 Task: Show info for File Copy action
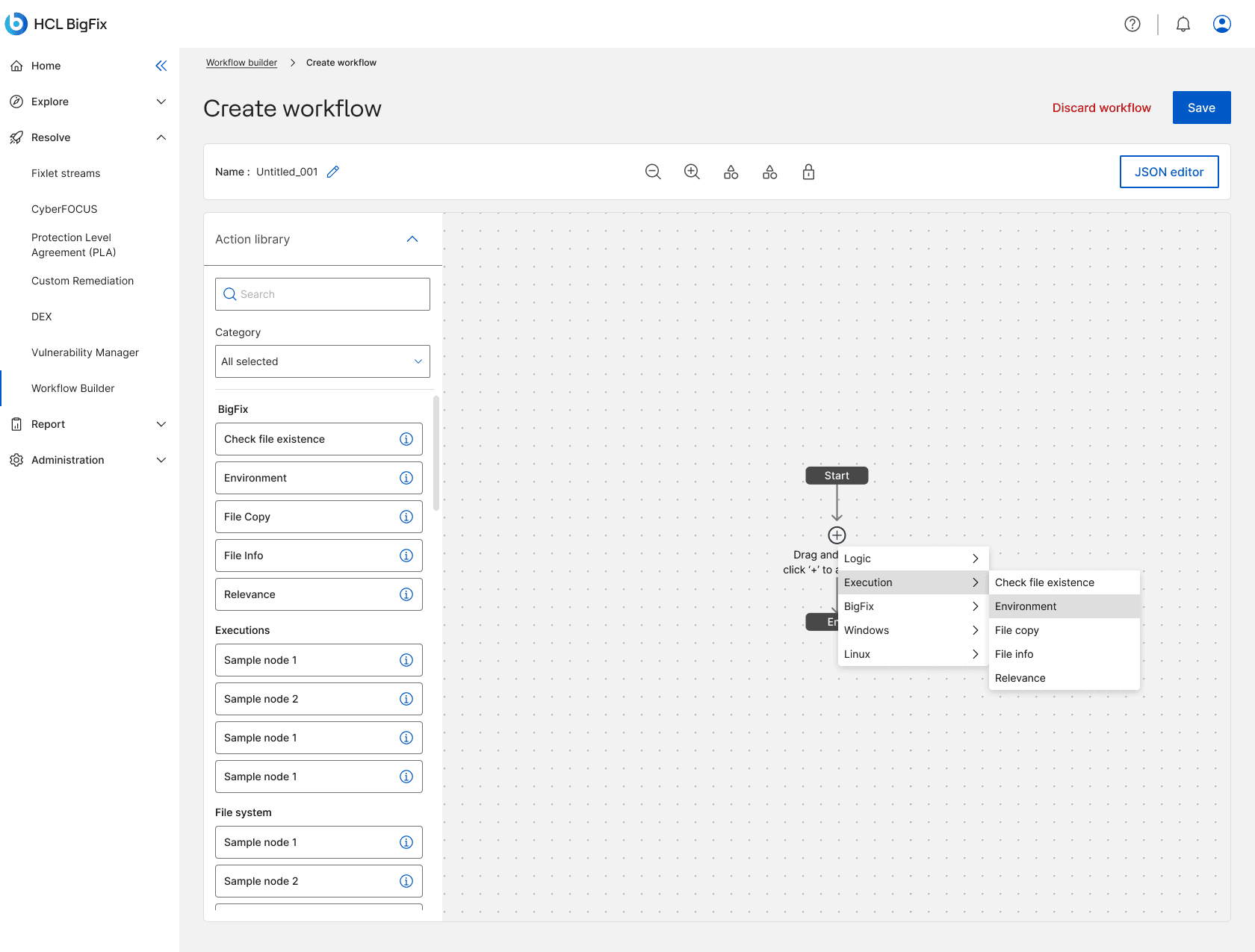pyautogui.click(x=406, y=517)
